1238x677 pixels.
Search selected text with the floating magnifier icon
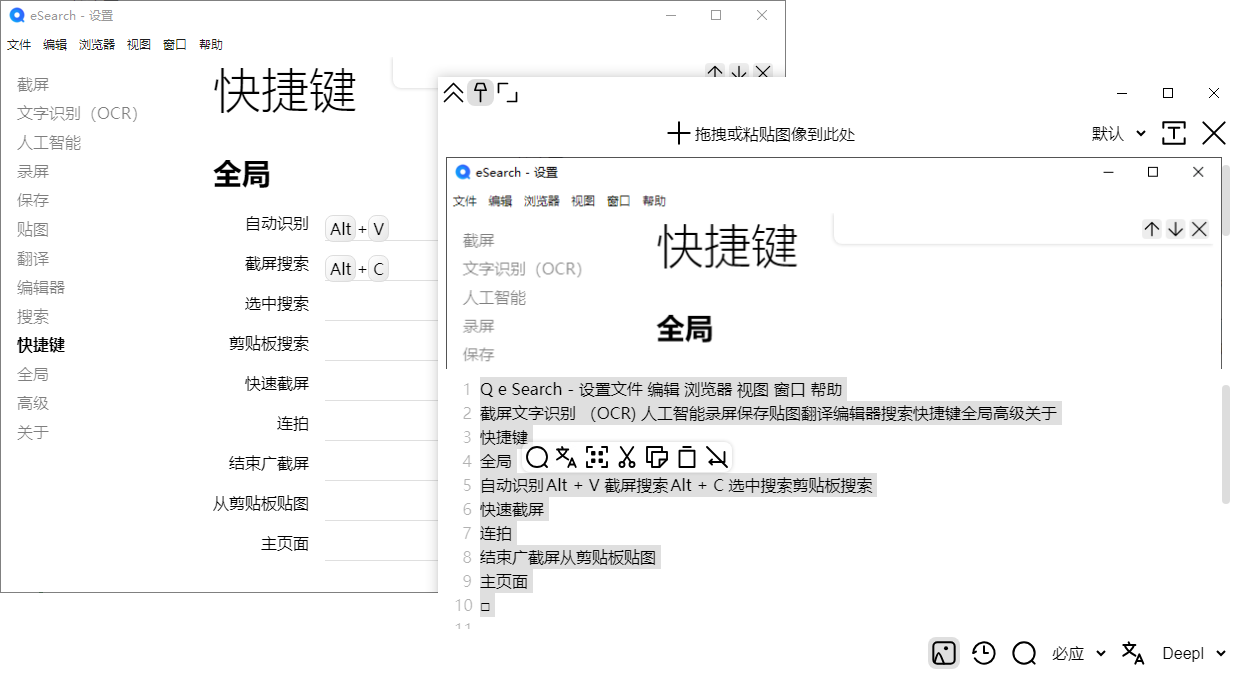537,457
